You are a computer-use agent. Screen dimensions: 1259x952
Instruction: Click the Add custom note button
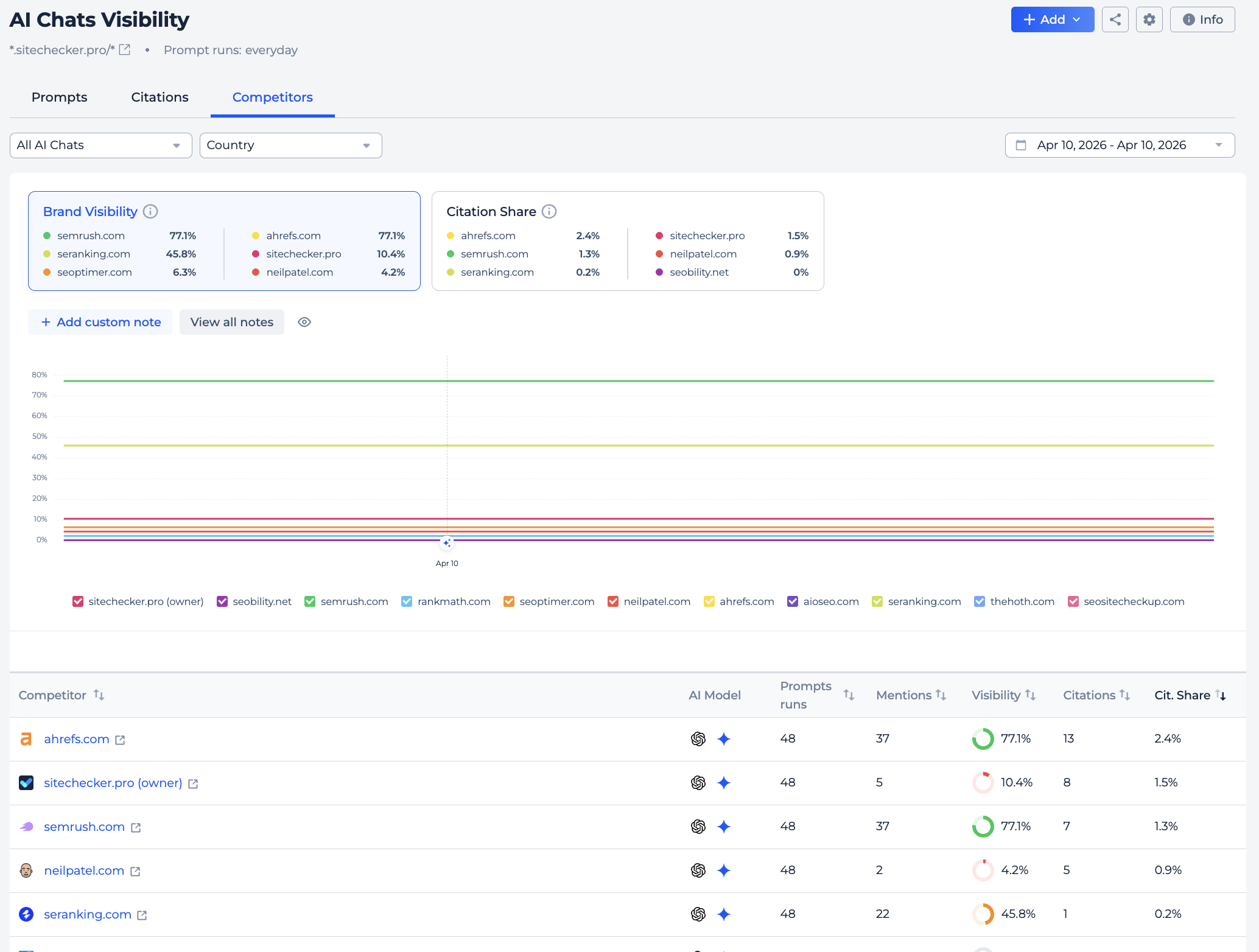[x=100, y=322]
